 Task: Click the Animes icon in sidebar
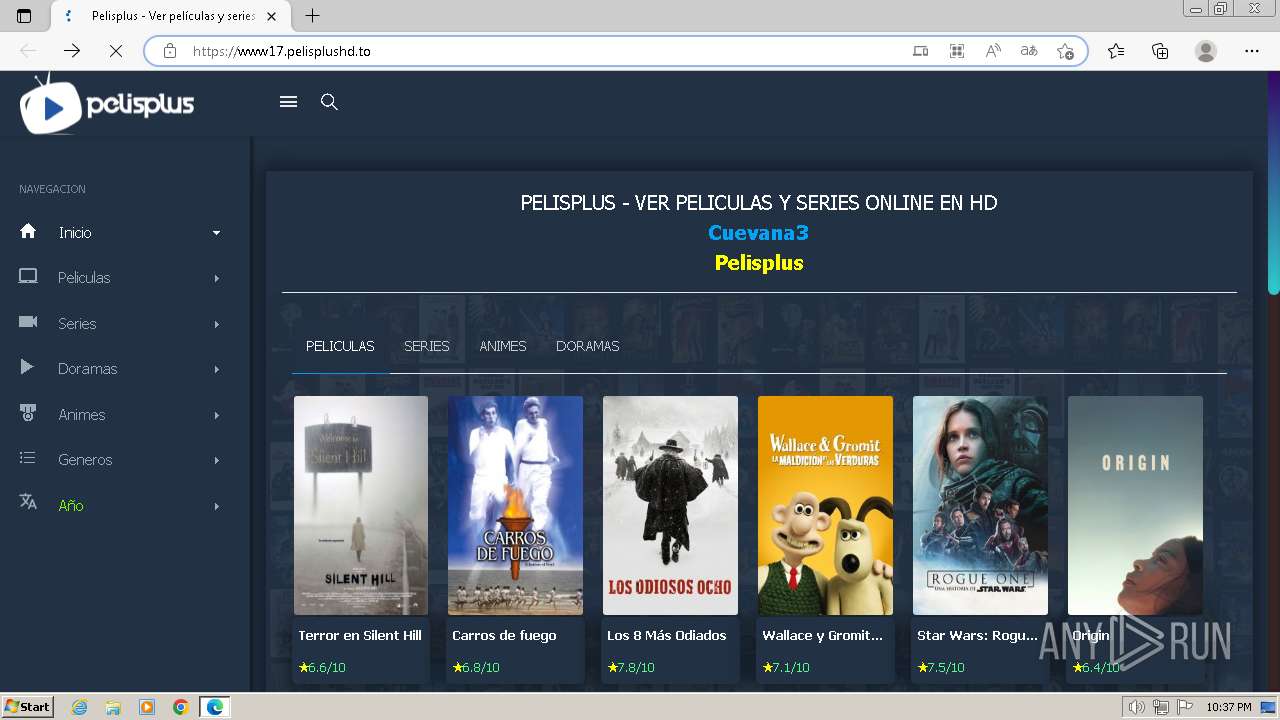click(28, 413)
